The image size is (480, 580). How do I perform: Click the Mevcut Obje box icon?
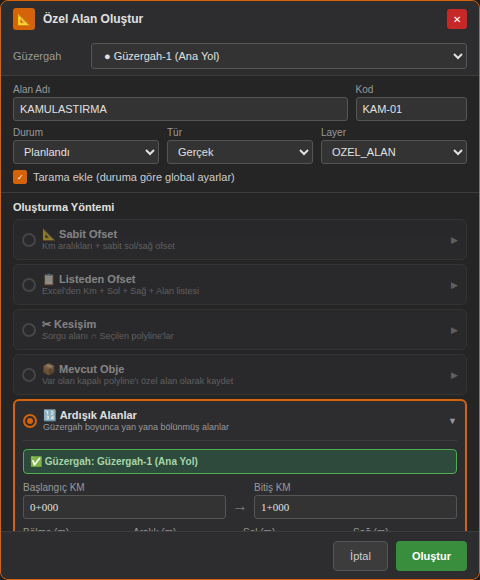[x=48, y=369]
